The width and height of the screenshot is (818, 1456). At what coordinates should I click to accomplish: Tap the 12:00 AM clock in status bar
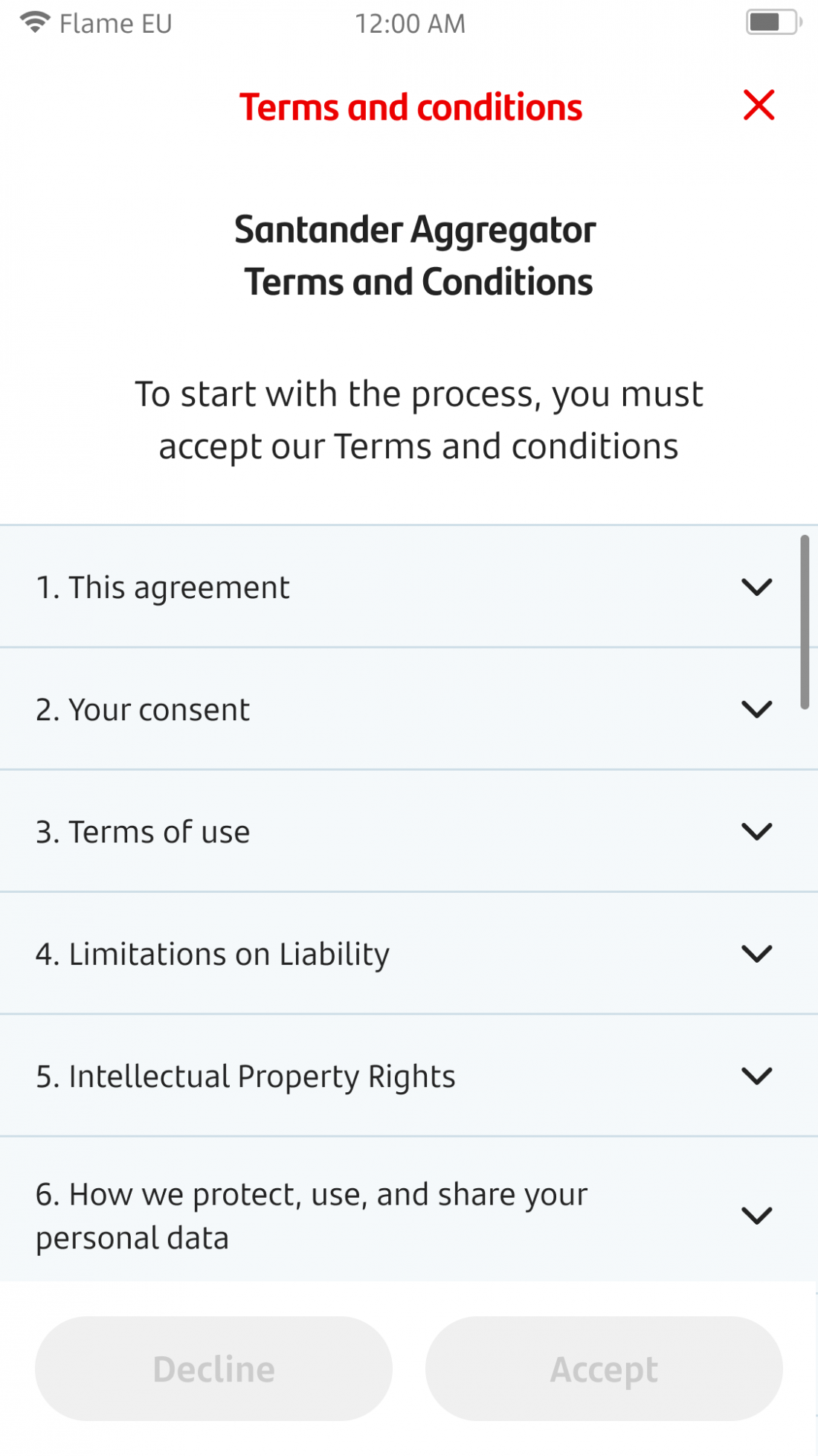[x=410, y=24]
